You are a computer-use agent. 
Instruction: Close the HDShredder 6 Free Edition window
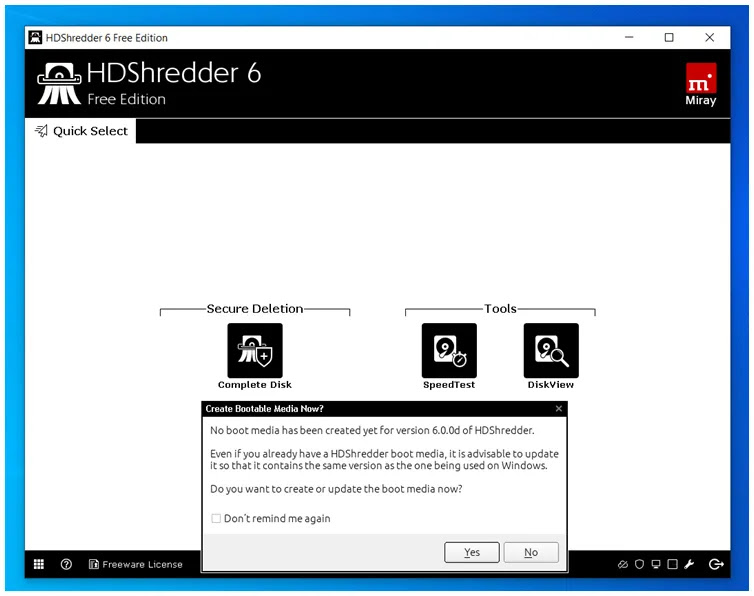(x=709, y=38)
